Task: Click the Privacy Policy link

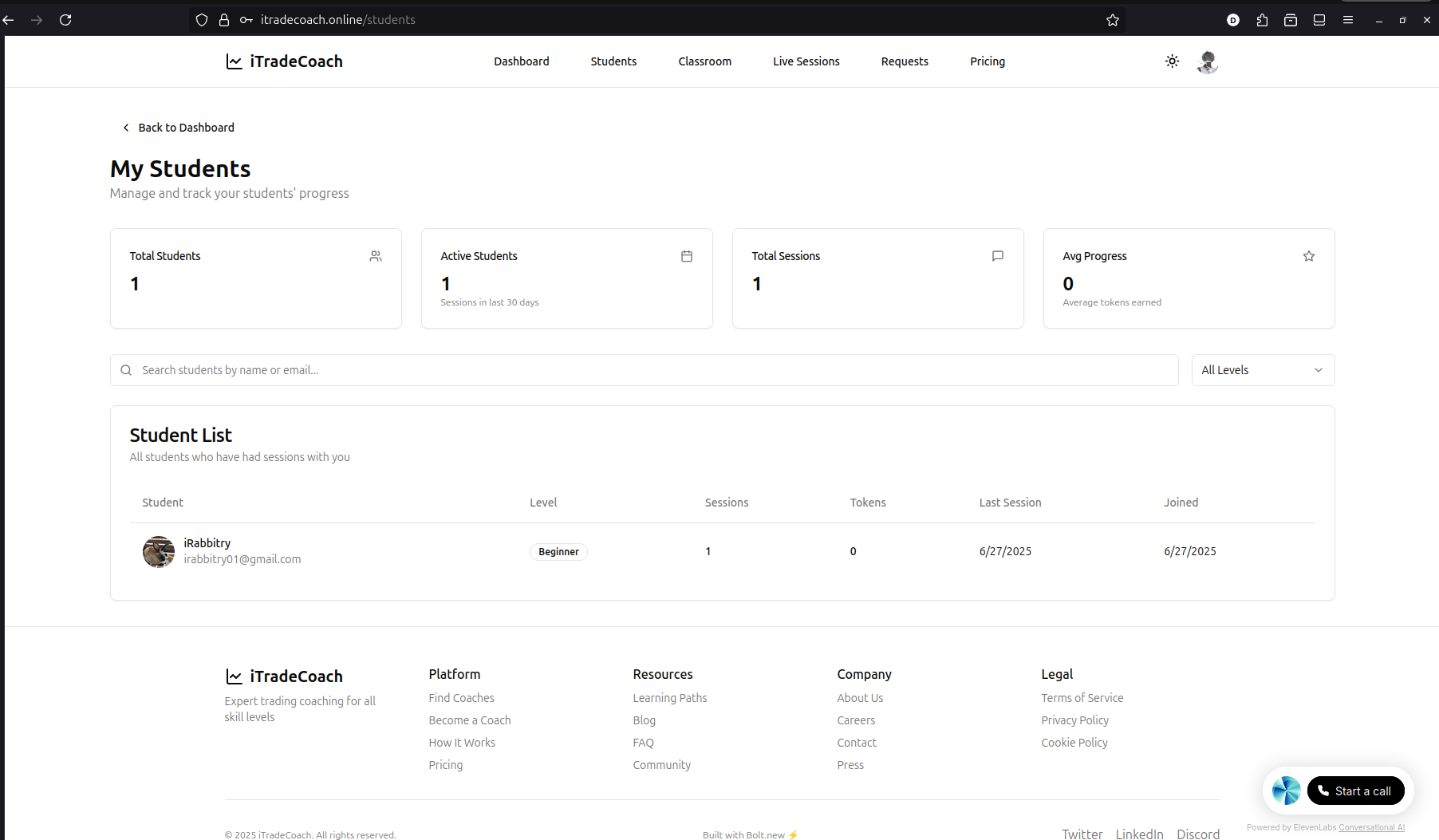Action: click(1074, 720)
